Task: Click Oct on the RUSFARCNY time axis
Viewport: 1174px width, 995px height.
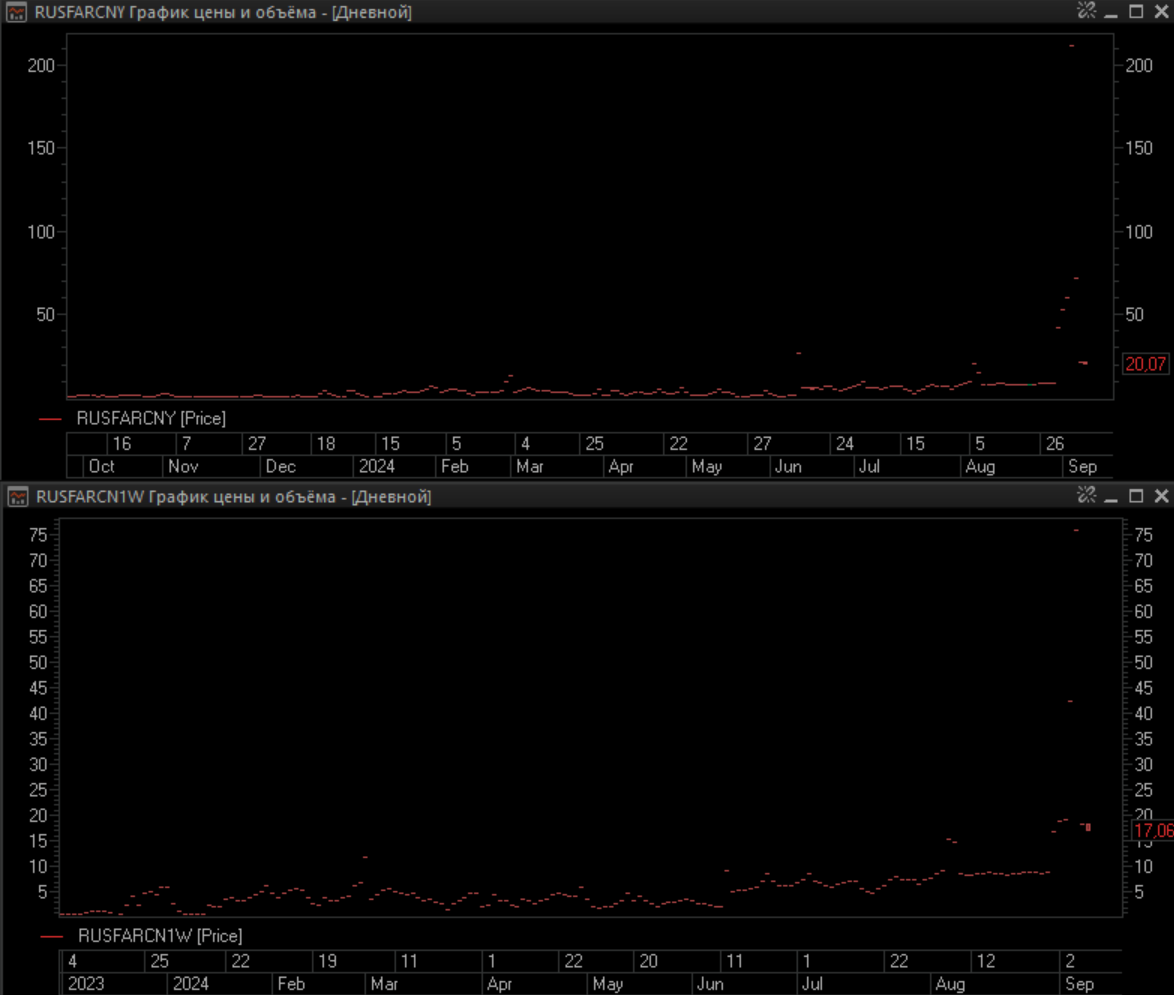Action: (102, 466)
